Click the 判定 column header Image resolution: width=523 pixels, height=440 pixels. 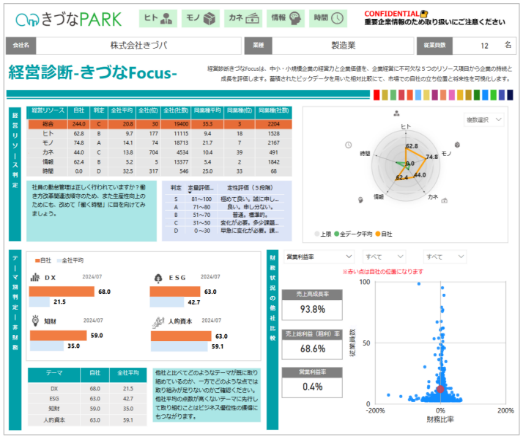pos(99,111)
